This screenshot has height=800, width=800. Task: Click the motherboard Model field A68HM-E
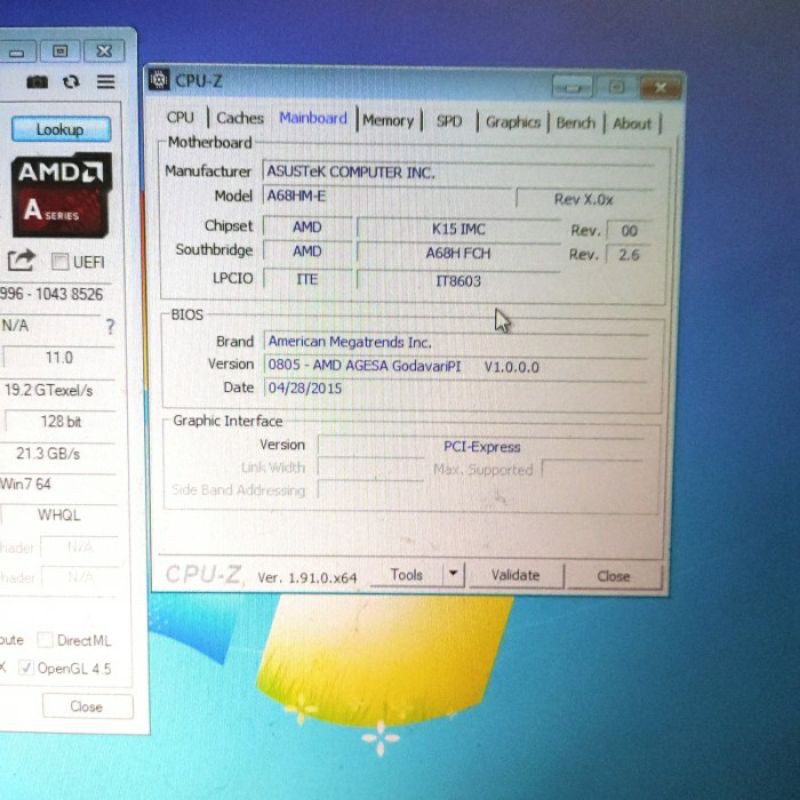click(x=386, y=197)
